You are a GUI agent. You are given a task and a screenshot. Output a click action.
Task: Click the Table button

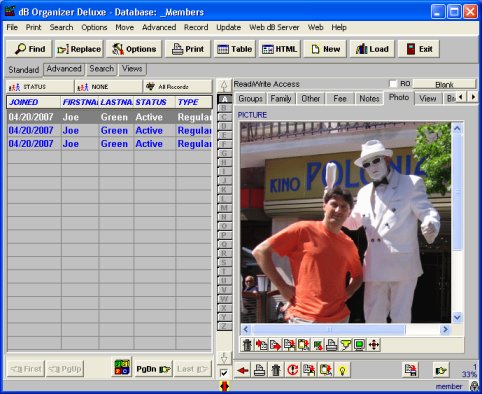(235, 49)
